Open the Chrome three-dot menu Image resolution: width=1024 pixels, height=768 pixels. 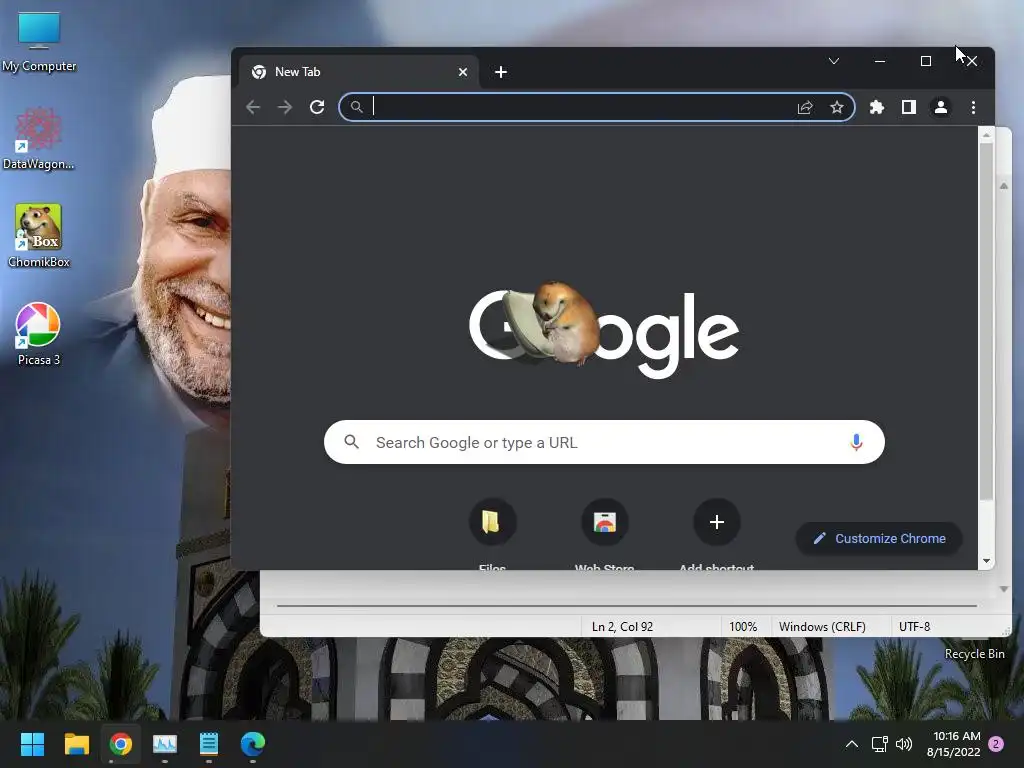click(x=973, y=107)
